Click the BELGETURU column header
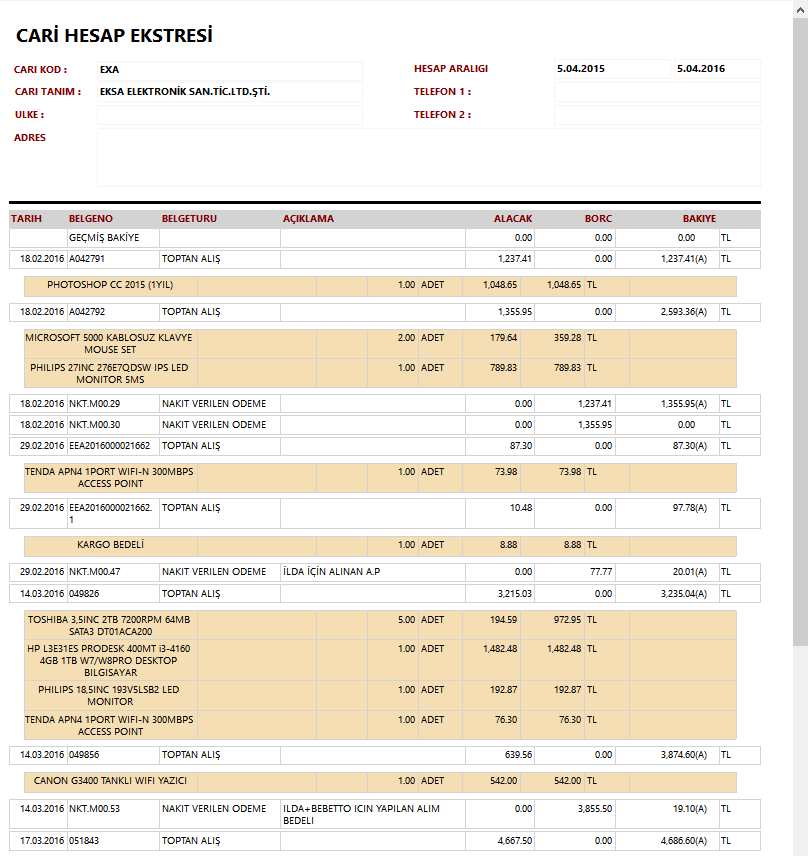Image resolution: width=808 pixels, height=856 pixels. tap(189, 219)
